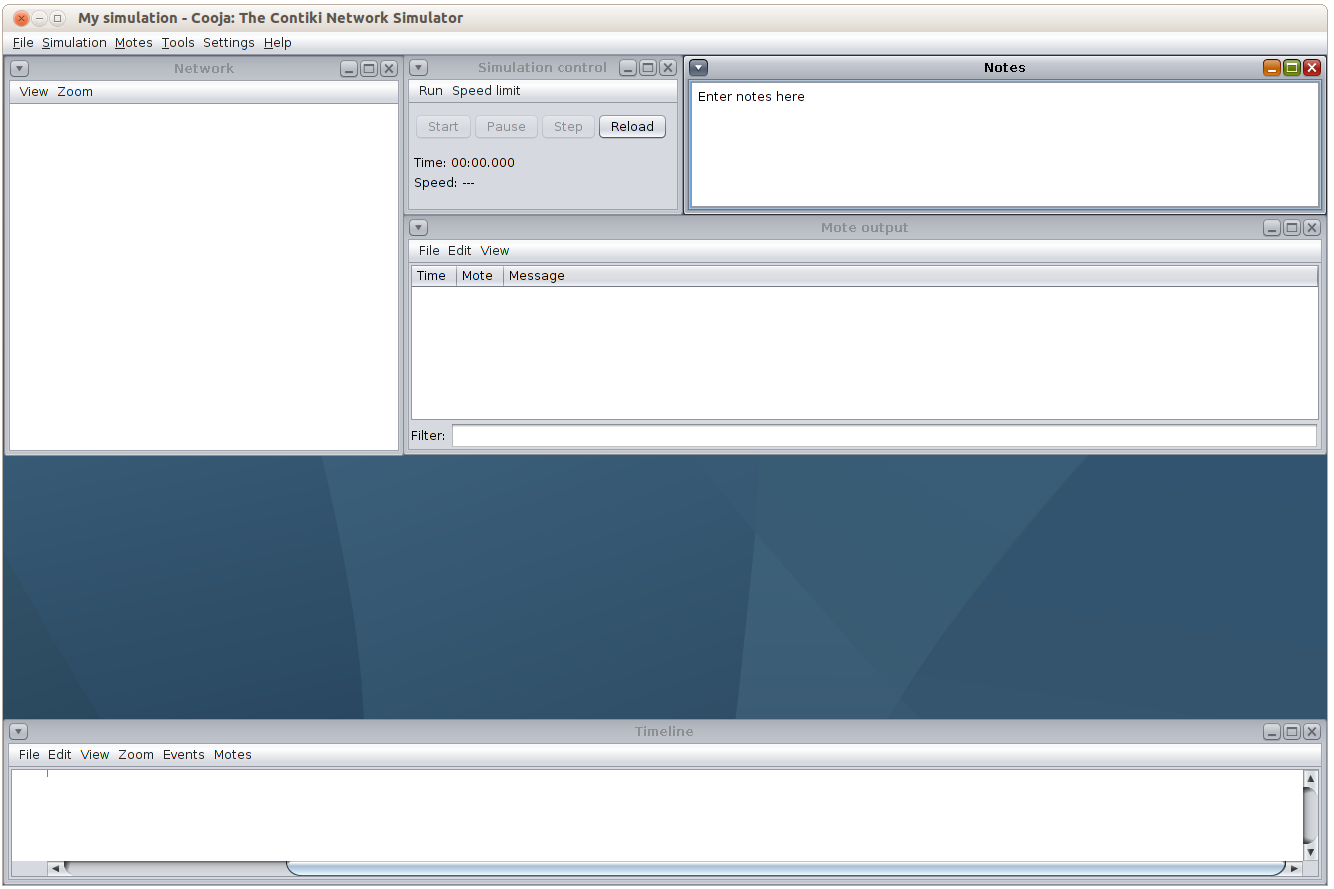
Task: Minimize the Mote output panel
Action: pyautogui.click(x=1272, y=228)
